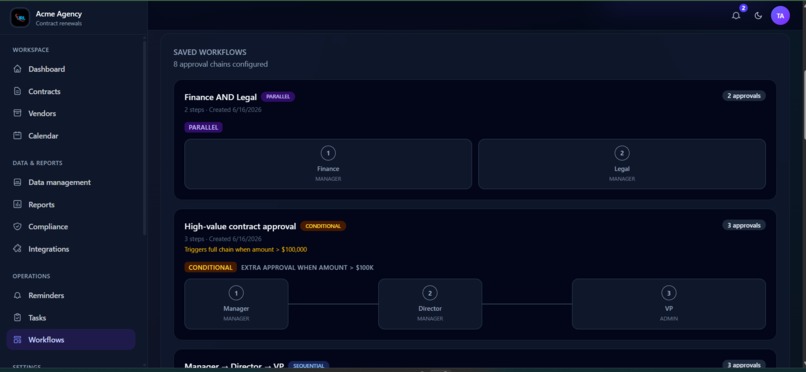Click '3 steps - Created 6/16/2026' text
The image size is (806, 372).
pos(223,239)
